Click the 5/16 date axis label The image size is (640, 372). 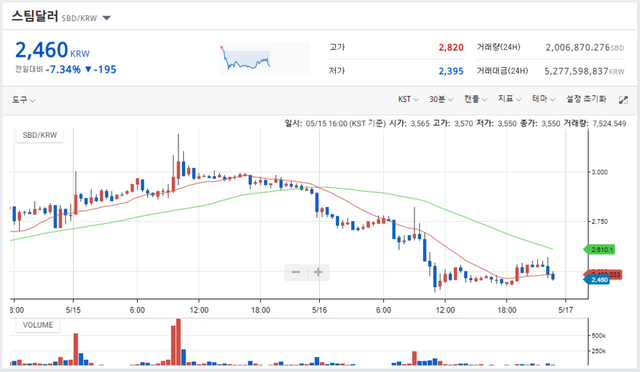[x=319, y=310]
